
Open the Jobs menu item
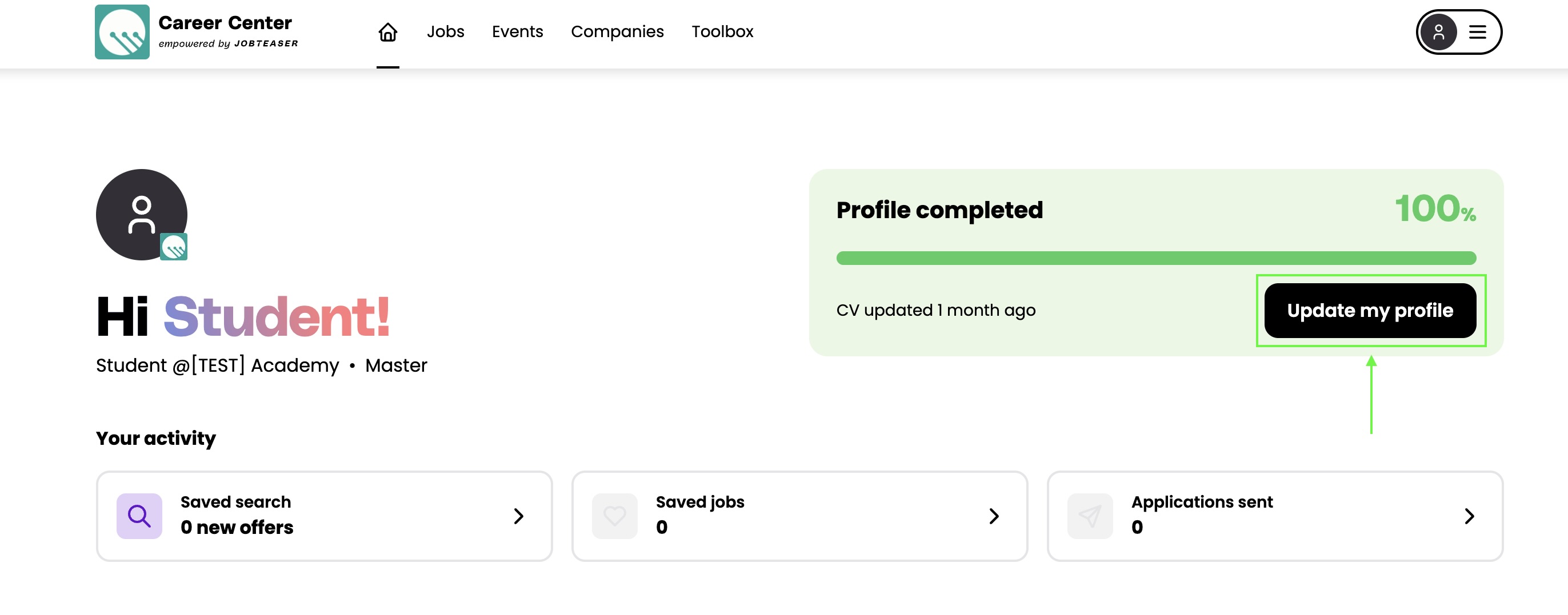445,31
